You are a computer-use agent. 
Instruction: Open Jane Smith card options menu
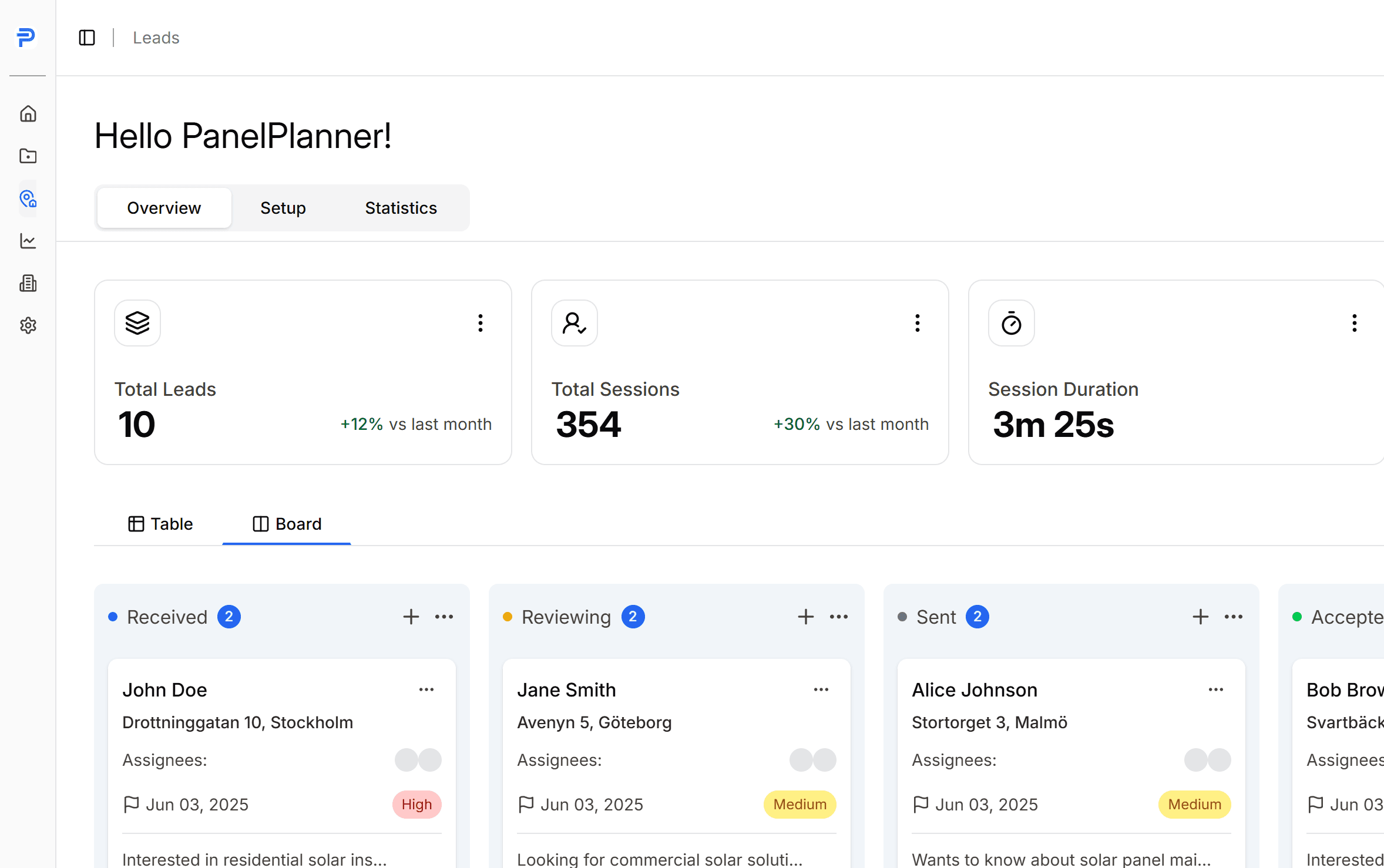click(x=821, y=689)
